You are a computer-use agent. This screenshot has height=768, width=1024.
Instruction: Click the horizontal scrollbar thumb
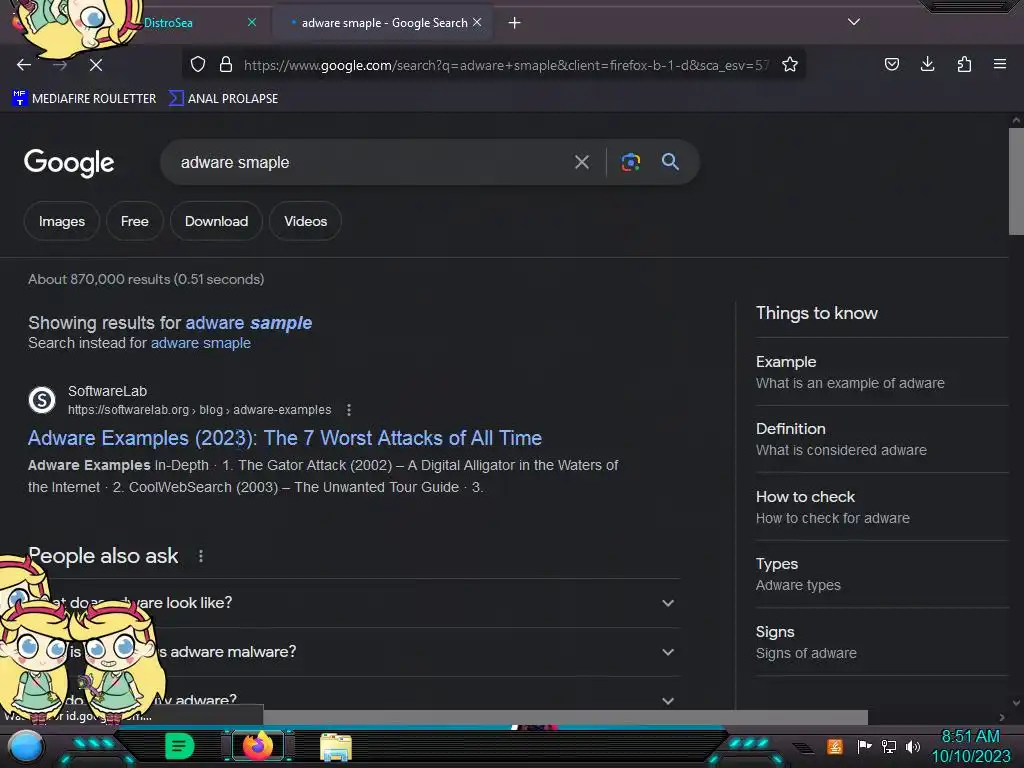tap(565, 717)
